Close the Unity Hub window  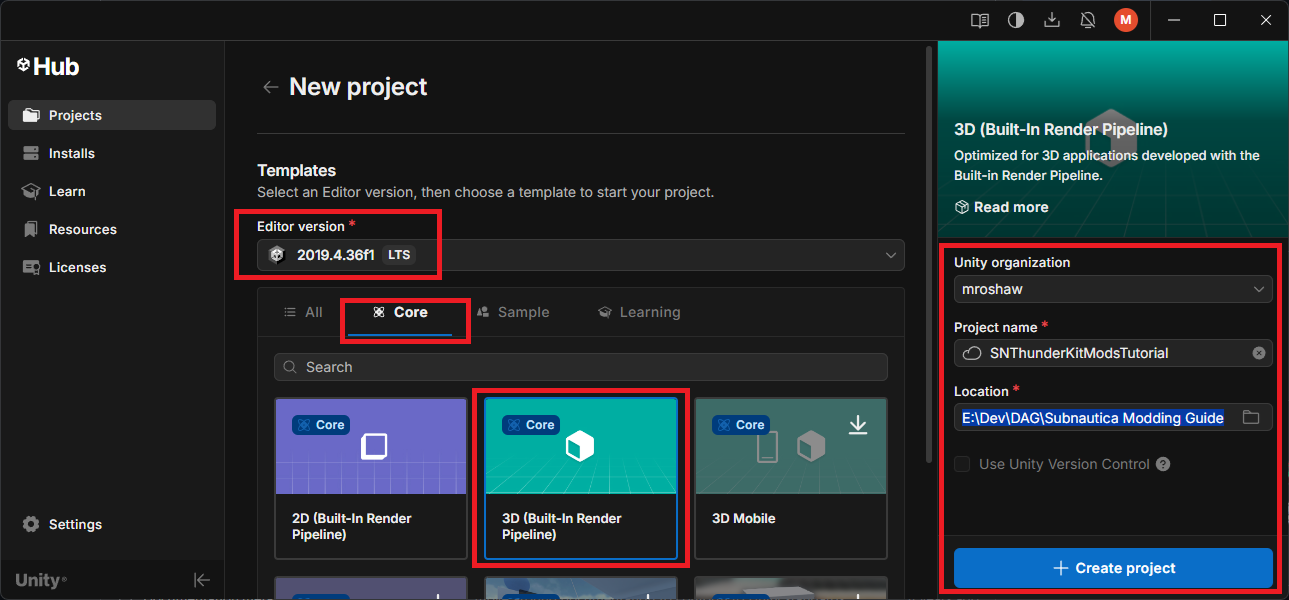point(1266,20)
